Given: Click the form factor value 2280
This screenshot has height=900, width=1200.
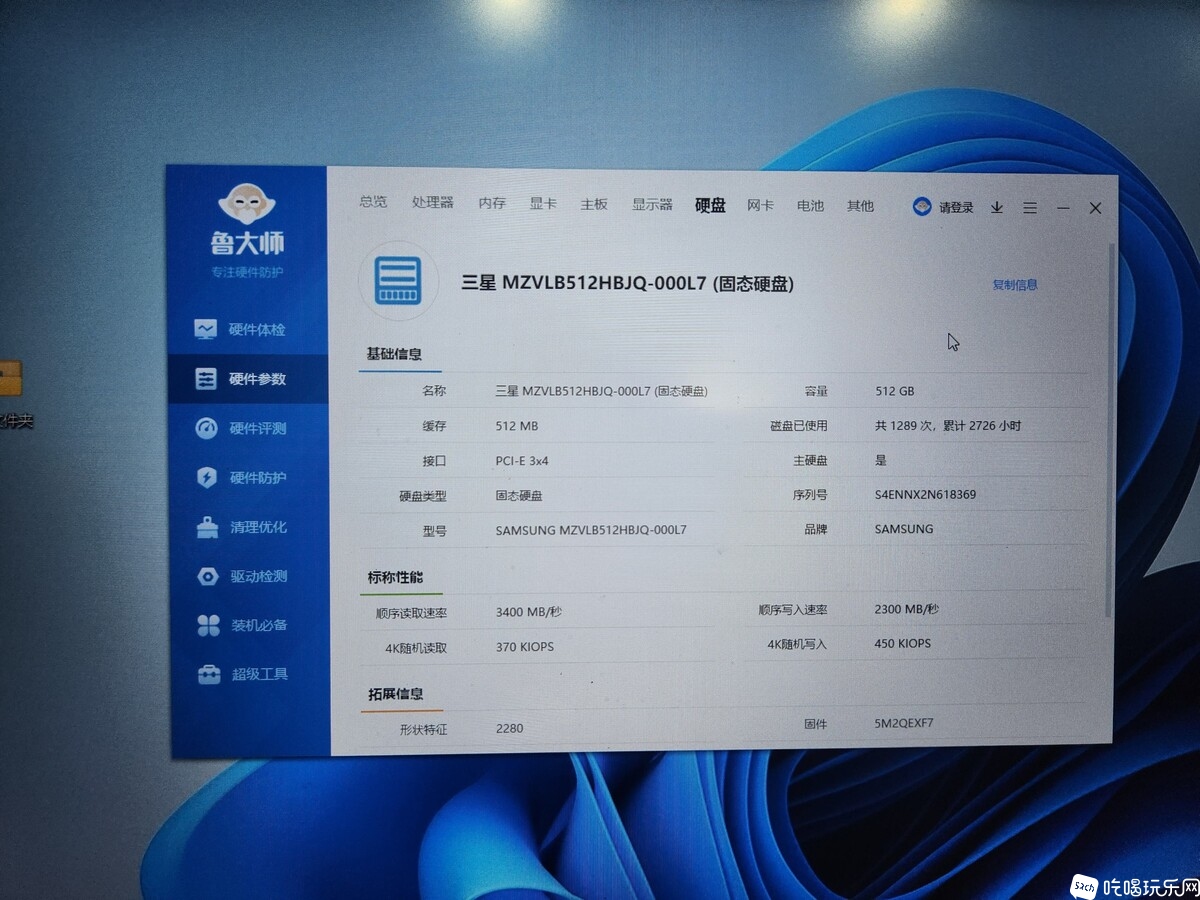Looking at the screenshot, I should (x=510, y=729).
